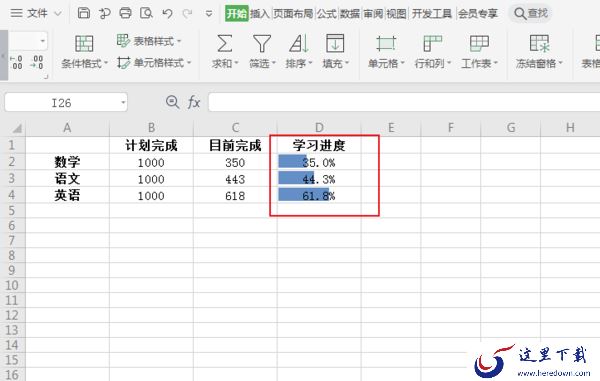Select column D header
This screenshot has height=381, width=600.
[x=319, y=128]
